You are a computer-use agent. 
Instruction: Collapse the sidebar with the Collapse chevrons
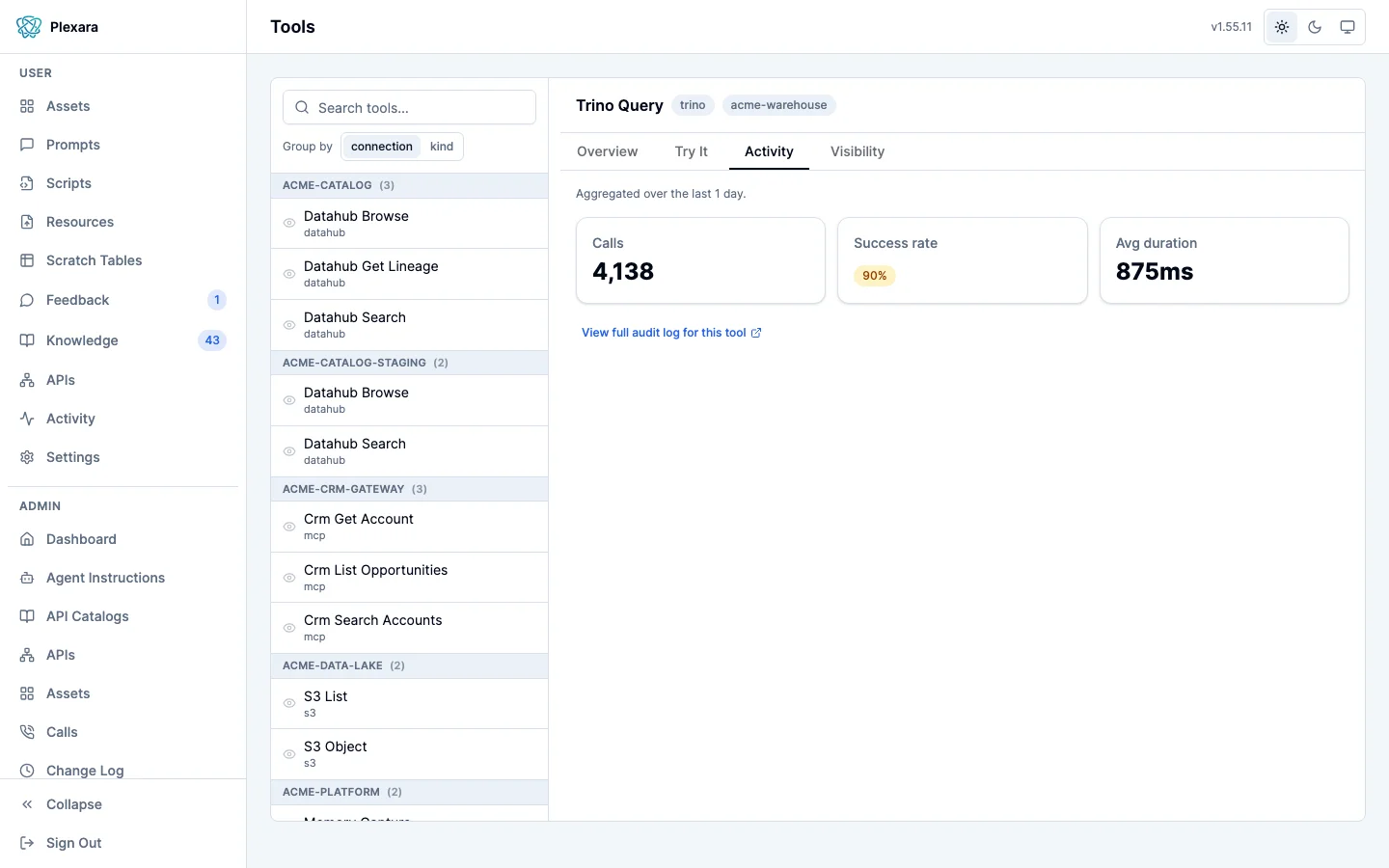[x=27, y=804]
